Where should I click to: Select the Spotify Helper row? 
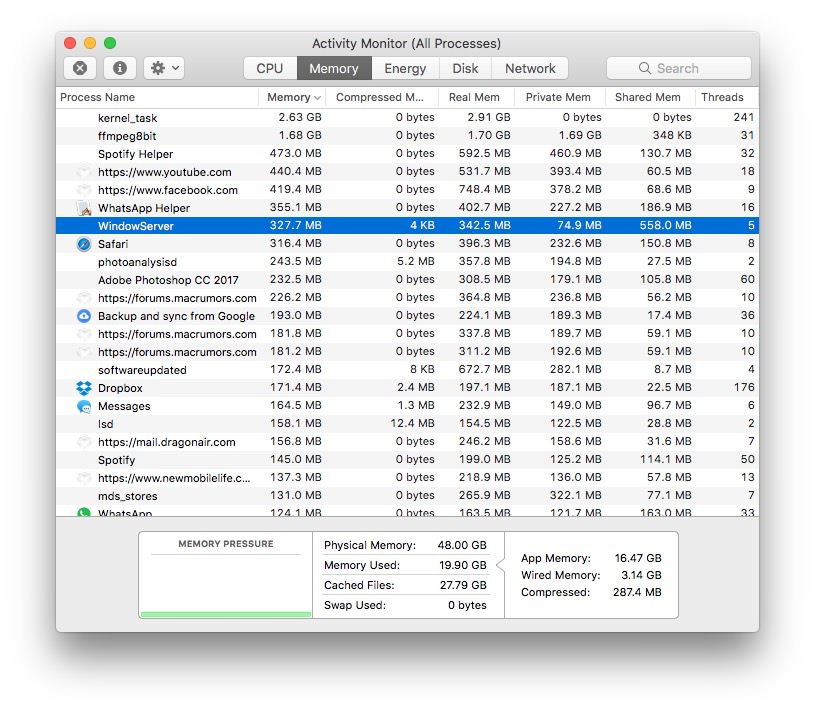pos(407,154)
